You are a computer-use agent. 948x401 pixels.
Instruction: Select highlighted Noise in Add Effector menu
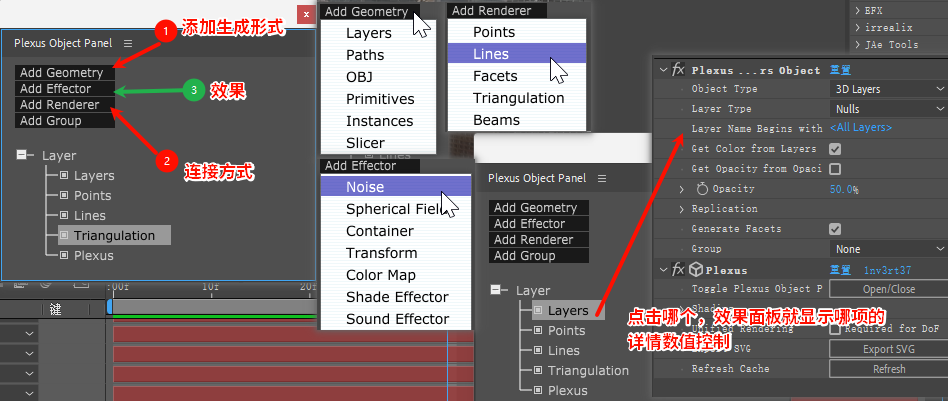pyautogui.click(x=395, y=187)
